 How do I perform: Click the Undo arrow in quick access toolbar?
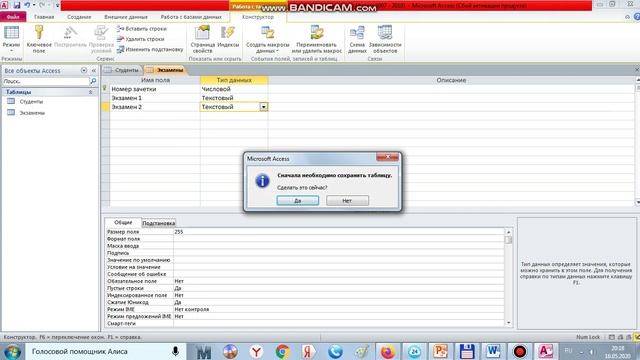(x=27, y=5)
